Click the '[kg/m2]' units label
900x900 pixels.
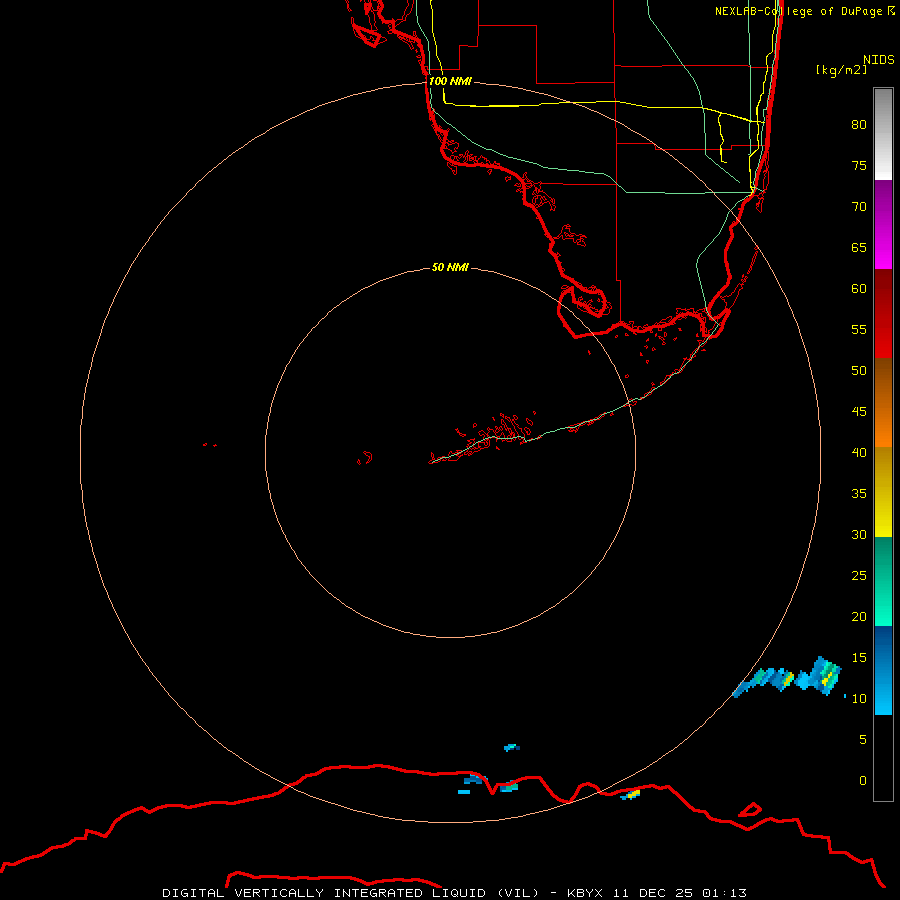tap(842, 70)
